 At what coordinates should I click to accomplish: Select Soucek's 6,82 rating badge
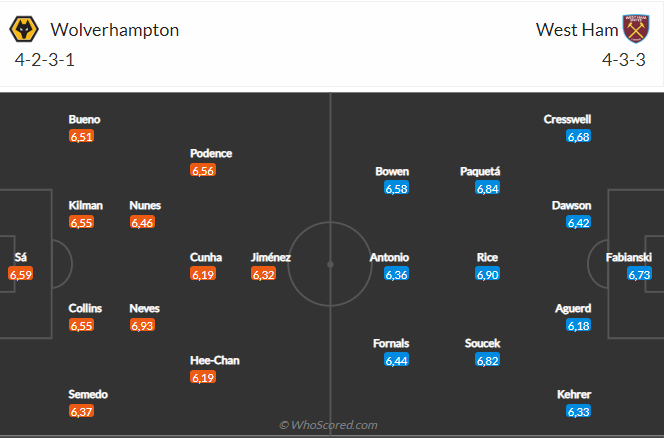(x=488, y=360)
